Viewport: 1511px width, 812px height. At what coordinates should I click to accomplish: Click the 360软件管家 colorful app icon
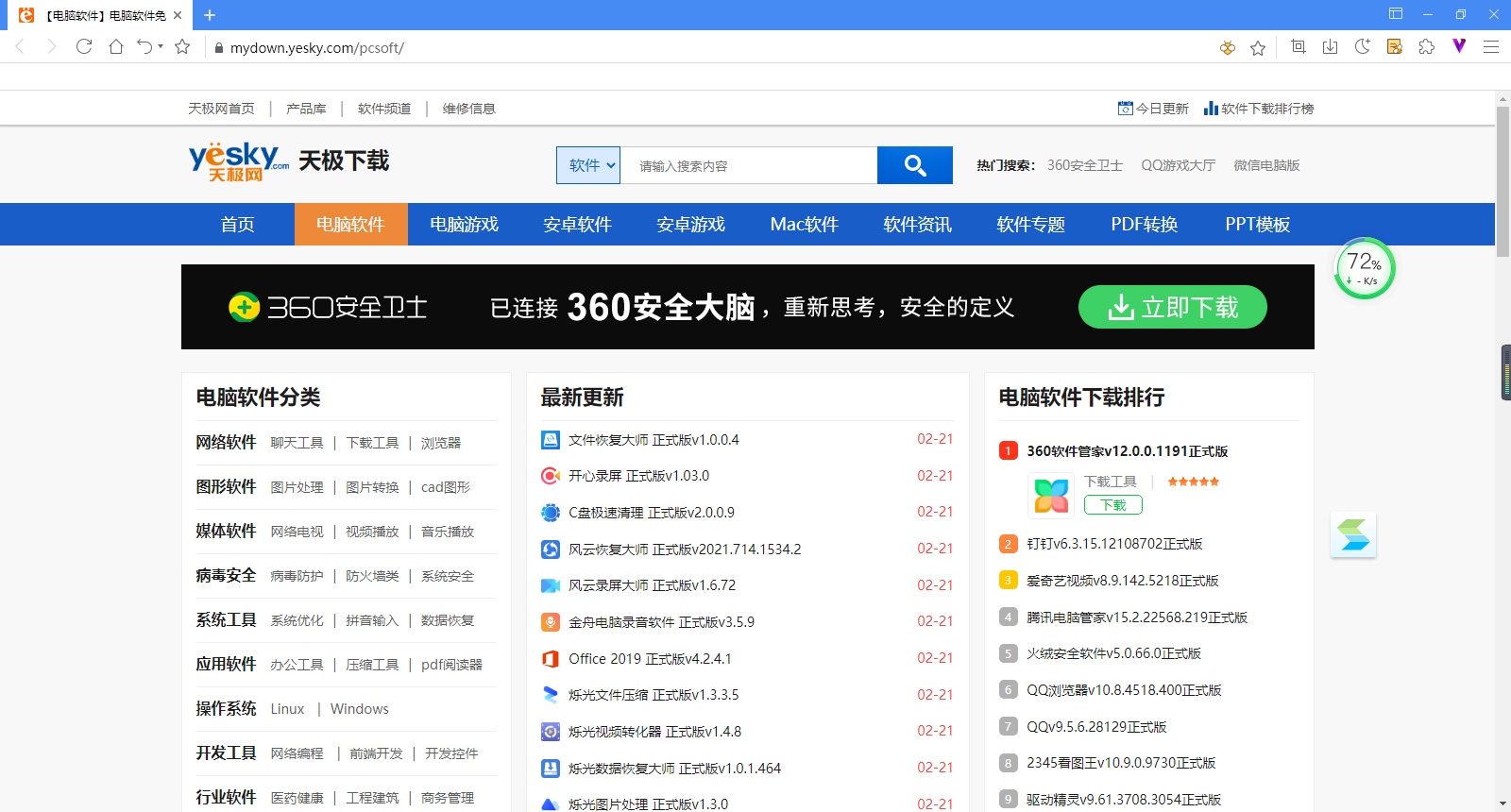coord(1051,495)
